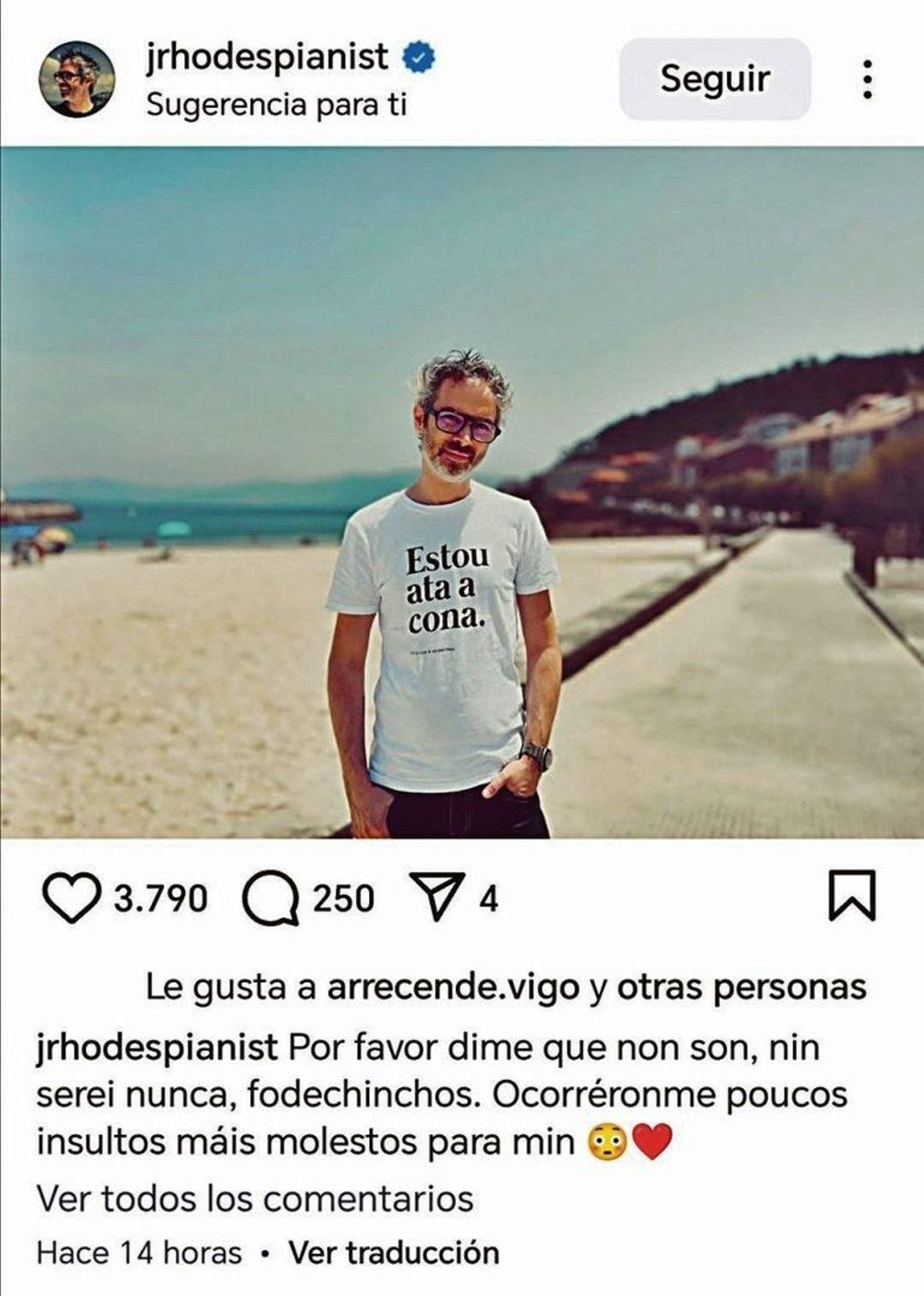
Task: Tap the share count number 4
Action: tap(489, 899)
